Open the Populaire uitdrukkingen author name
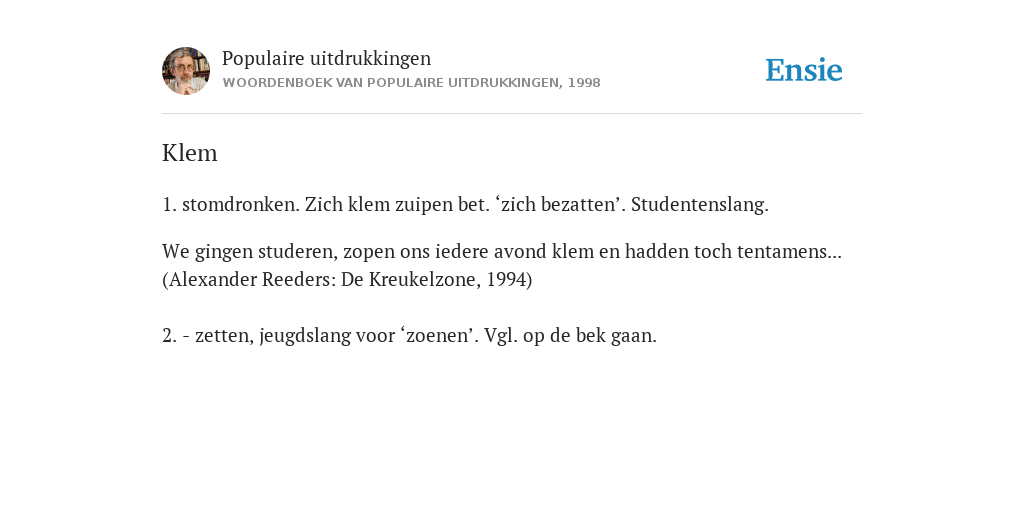Screen dimensions: 1024x512 (327, 58)
